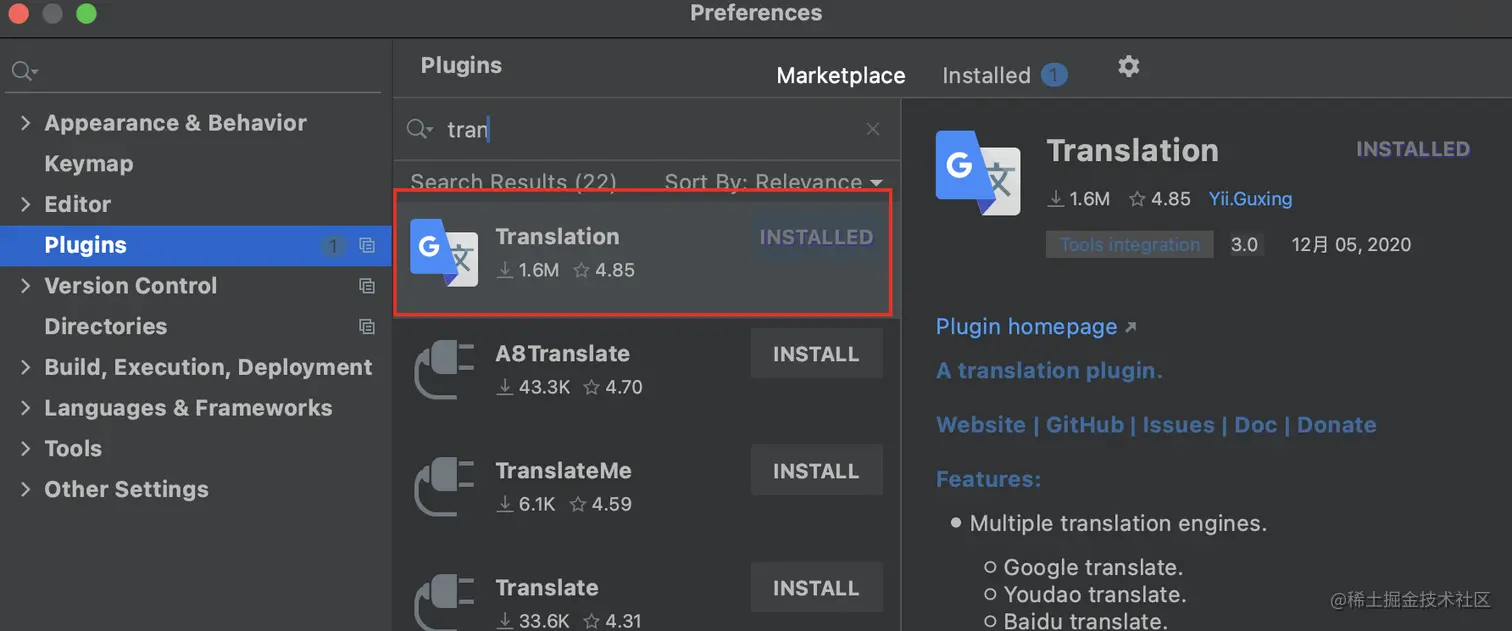Expand the Tools settings node
The width and height of the screenshot is (1512, 631).
[x=26, y=449]
